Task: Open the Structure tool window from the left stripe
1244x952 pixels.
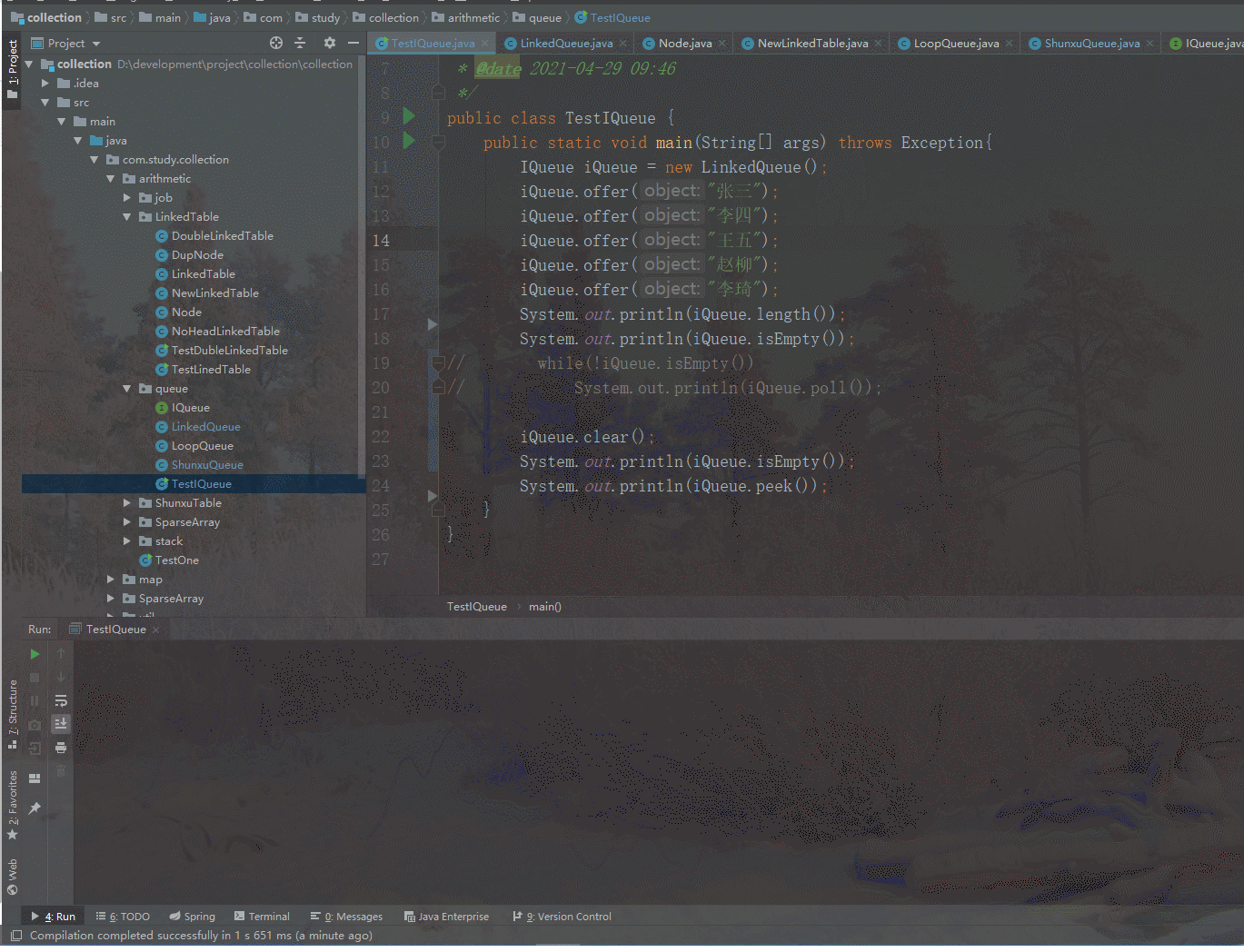Action: tap(13, 714)
